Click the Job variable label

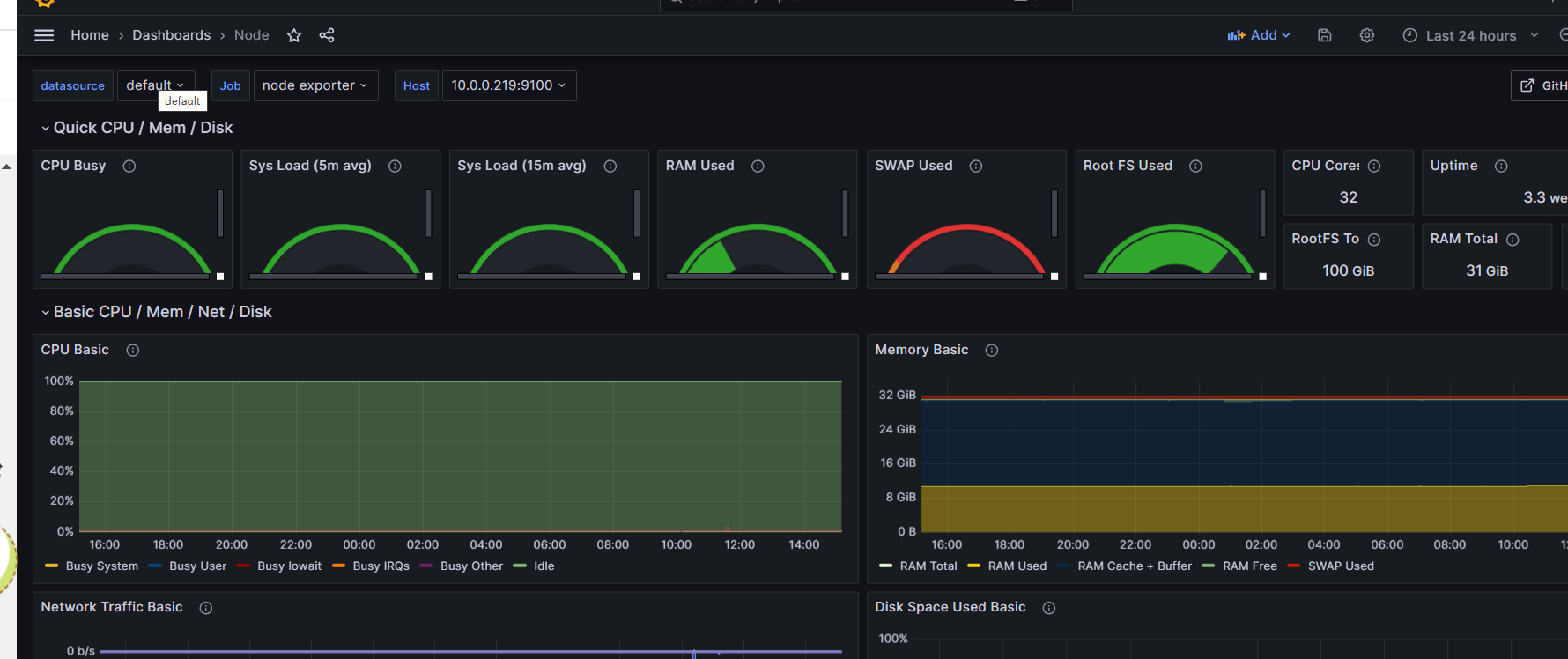(x=231, y=85)
